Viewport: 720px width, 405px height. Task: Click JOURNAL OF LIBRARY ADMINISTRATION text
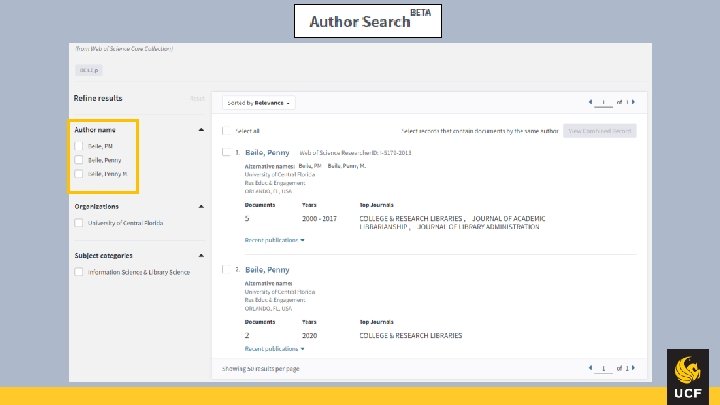478,227
